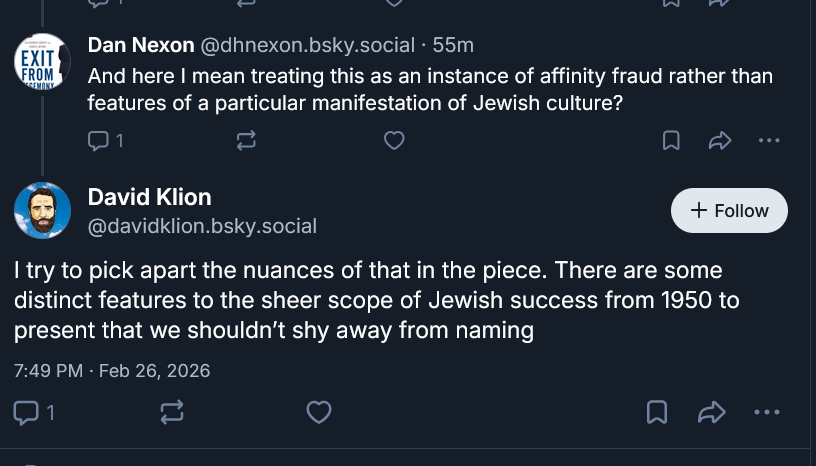
Task: Open David Klion's display name link
Action: pyautogui.click(x=149, y=196)
